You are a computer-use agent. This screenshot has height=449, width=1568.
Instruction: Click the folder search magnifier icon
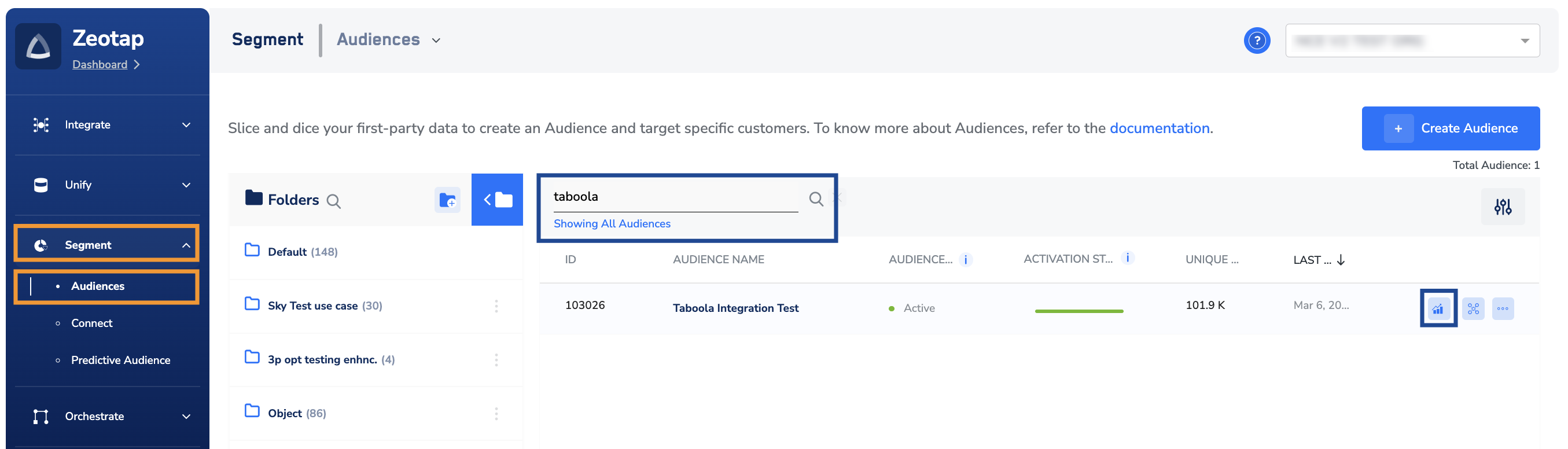click(334, 201)
